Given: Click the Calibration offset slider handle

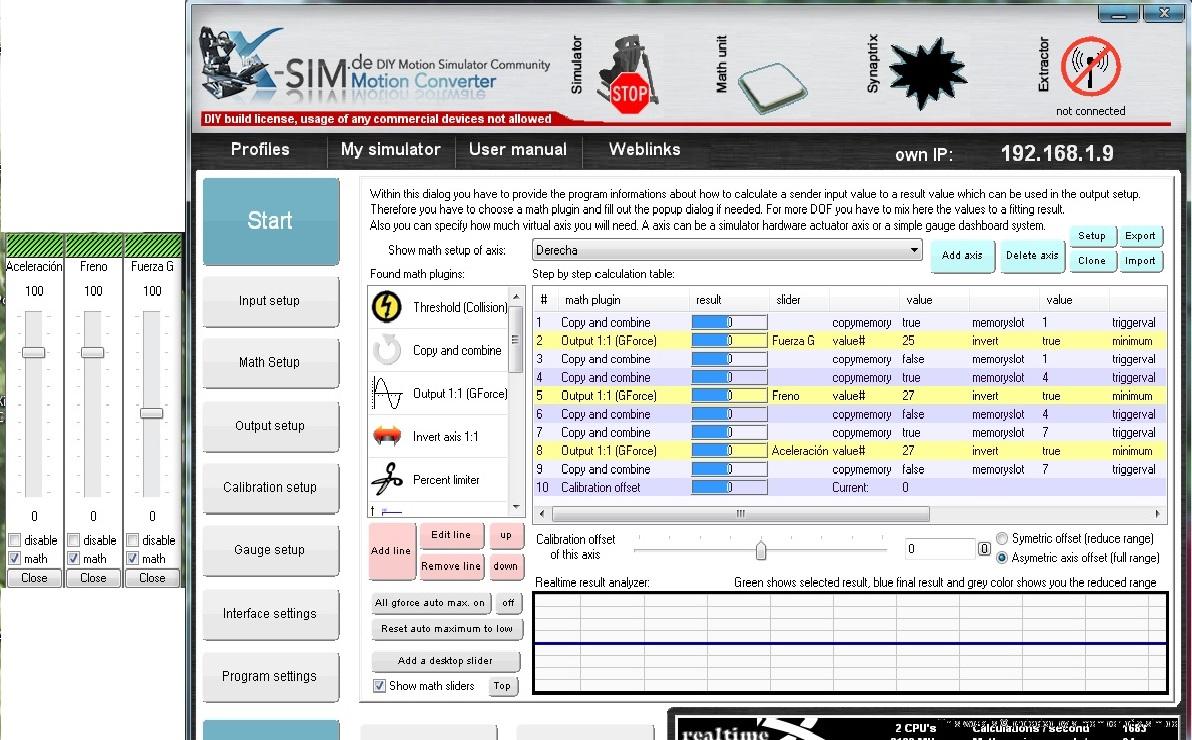Looking at the screenshot, I should click(761, 550).
